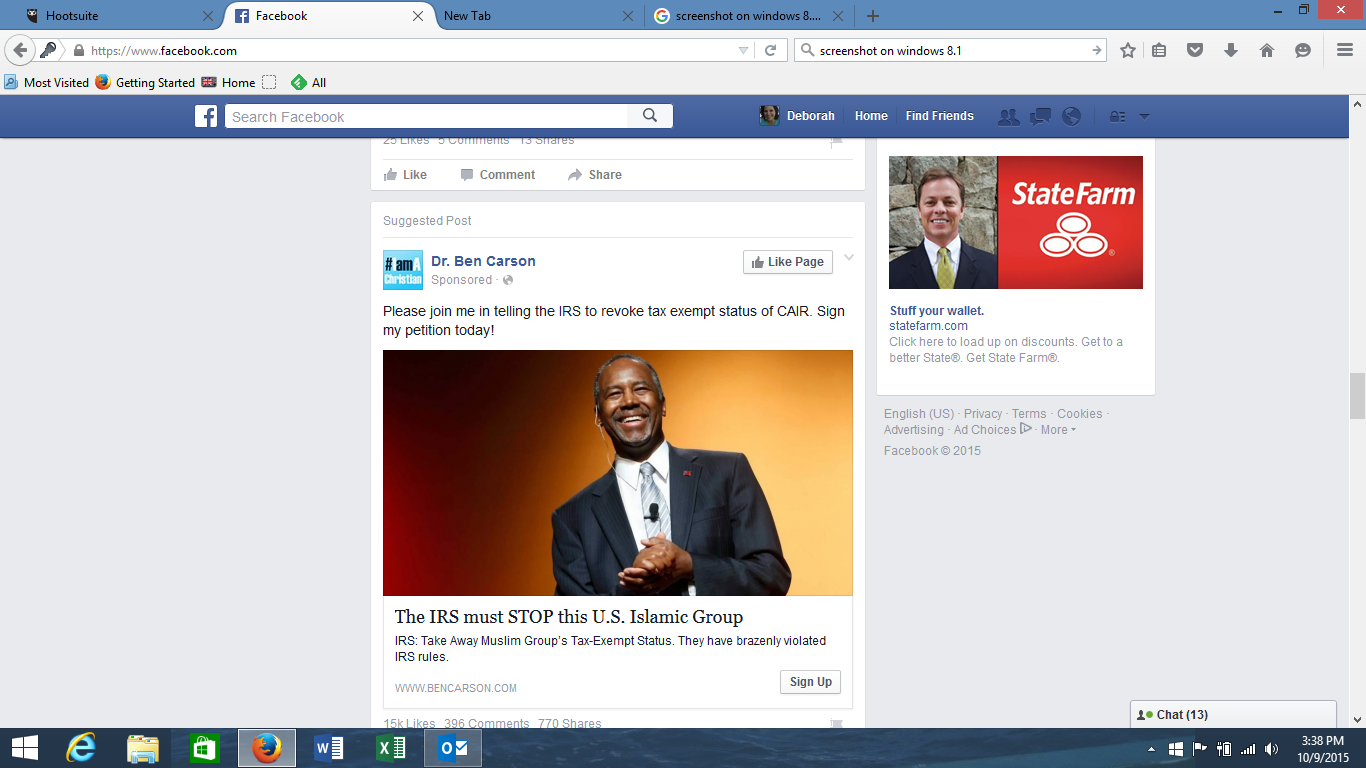Open File Explorer from the taskbar
1366x768 pixels.
[143, 748]
